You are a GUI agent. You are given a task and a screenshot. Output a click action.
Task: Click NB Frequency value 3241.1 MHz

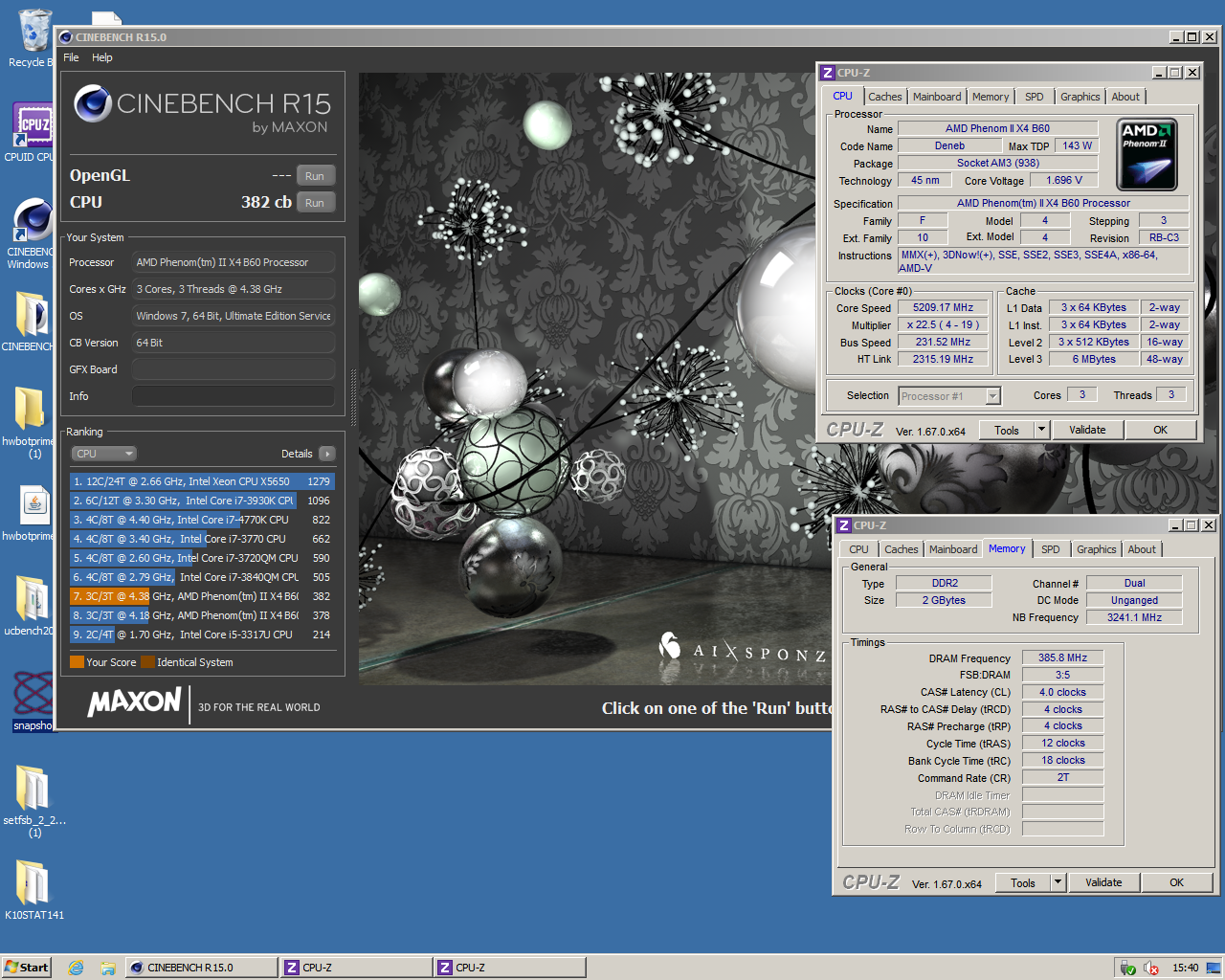[x=1134, y=618]
